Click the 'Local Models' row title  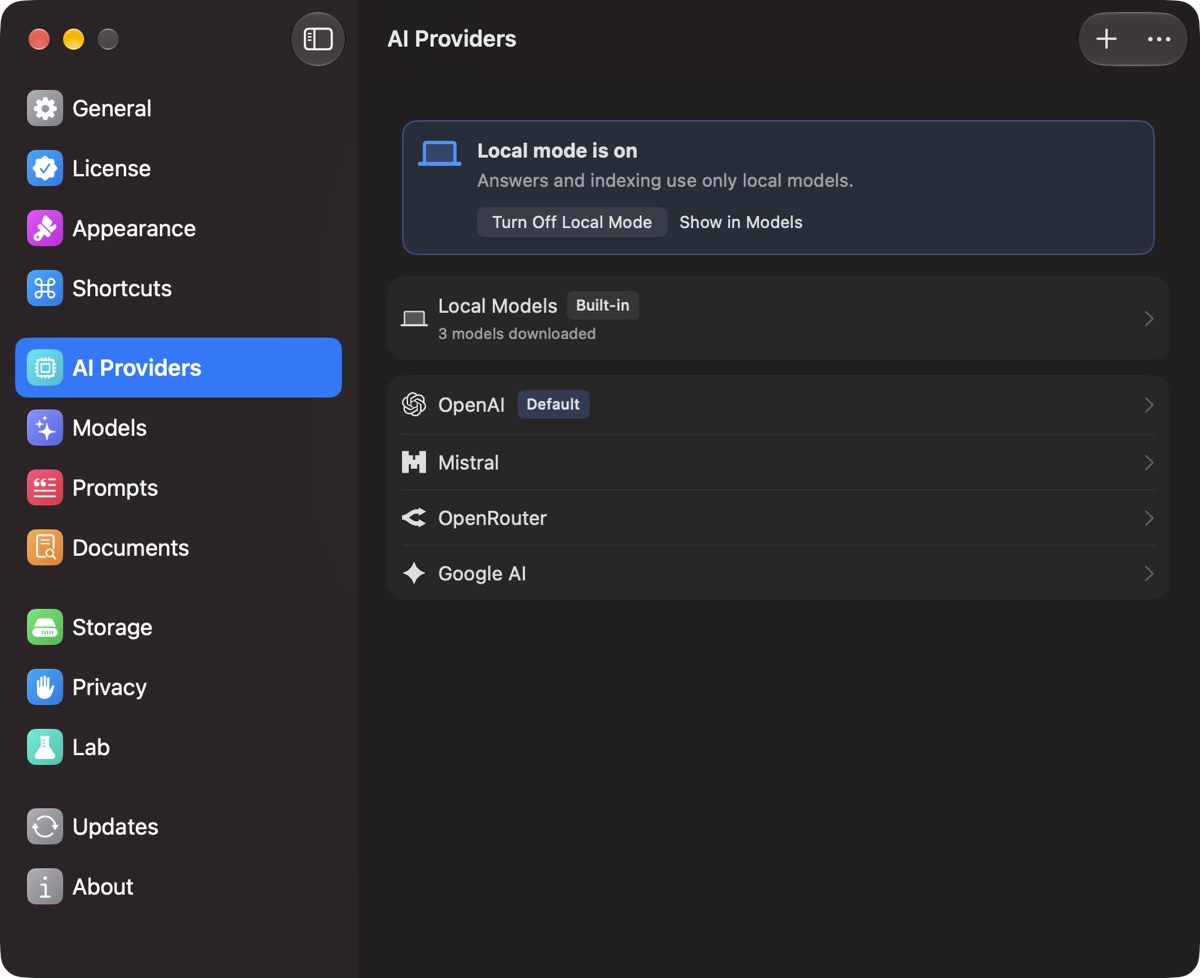click(498, 306)
